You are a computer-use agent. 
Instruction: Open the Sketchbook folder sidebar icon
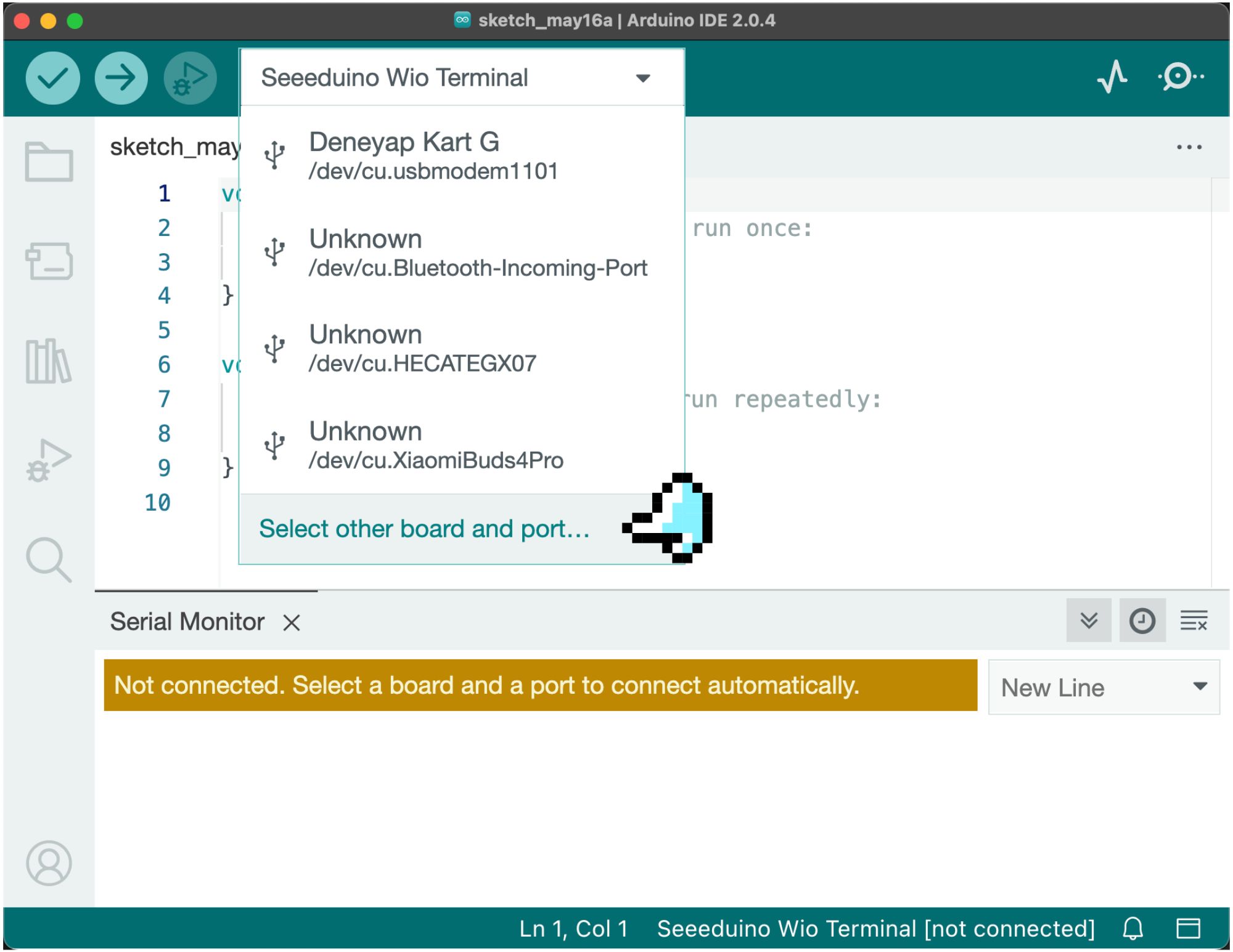(49, 162)
